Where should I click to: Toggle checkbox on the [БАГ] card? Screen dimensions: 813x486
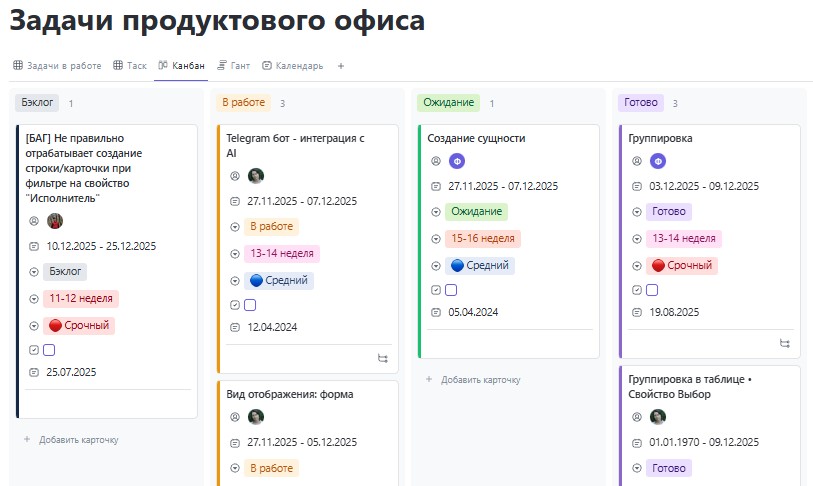point(49,350)
